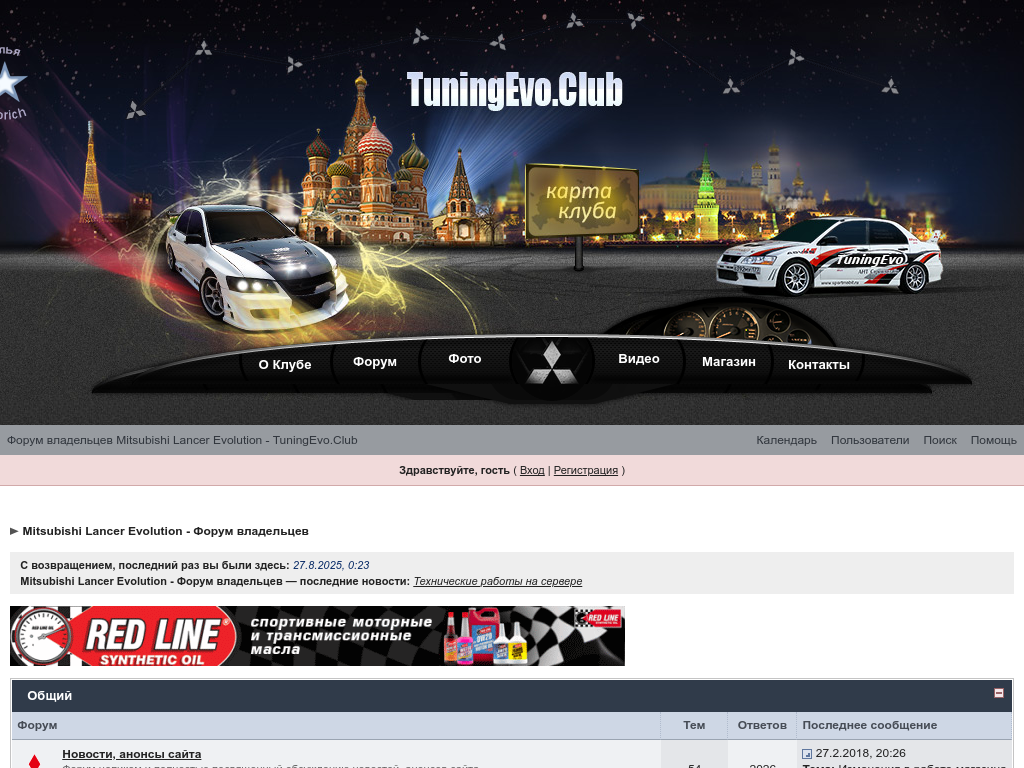Click the red Mitsubishi icon beside Новости forum
This screenshot has width=1024, height=768.
(x=34, y=761)
